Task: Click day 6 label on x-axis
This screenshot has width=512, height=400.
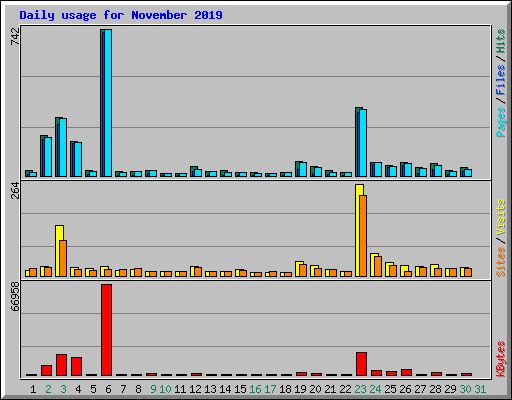Action: [108, 389]
